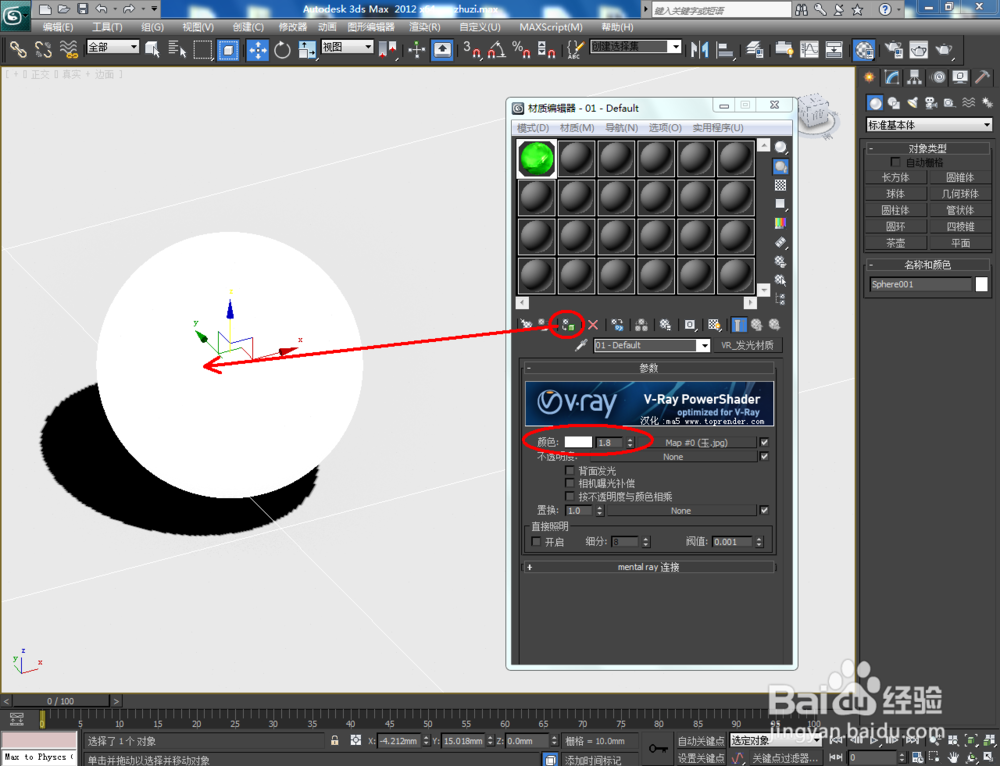Image resolution: width=1000 pixels, height=766 pixels.
Task: Open the Curve Editor from toolbar
Action: 809,49
